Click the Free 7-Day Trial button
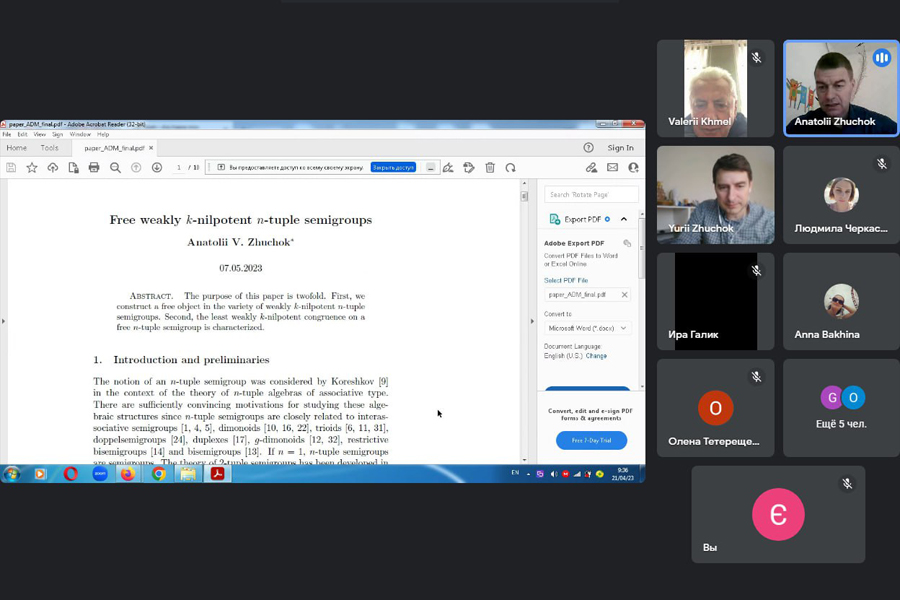This screenshot has height=600, width=900. click(591, 440)
